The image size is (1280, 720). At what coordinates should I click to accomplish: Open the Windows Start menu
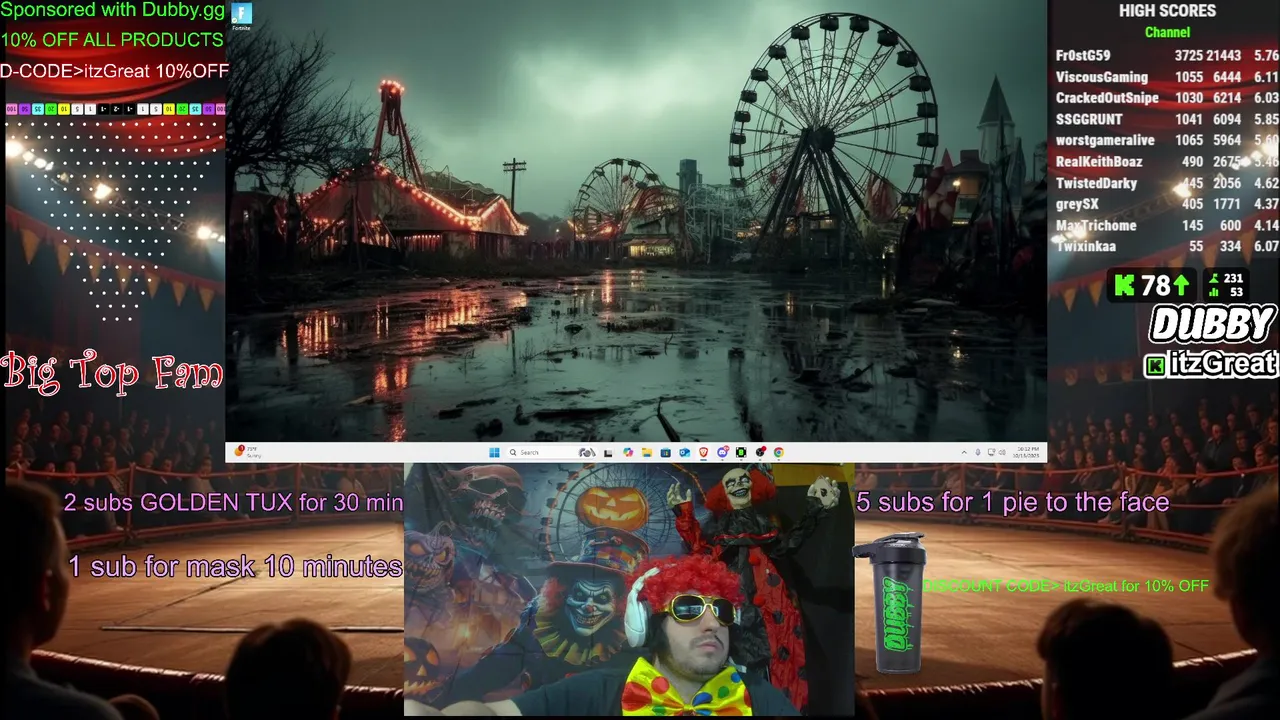click(494, 452)
